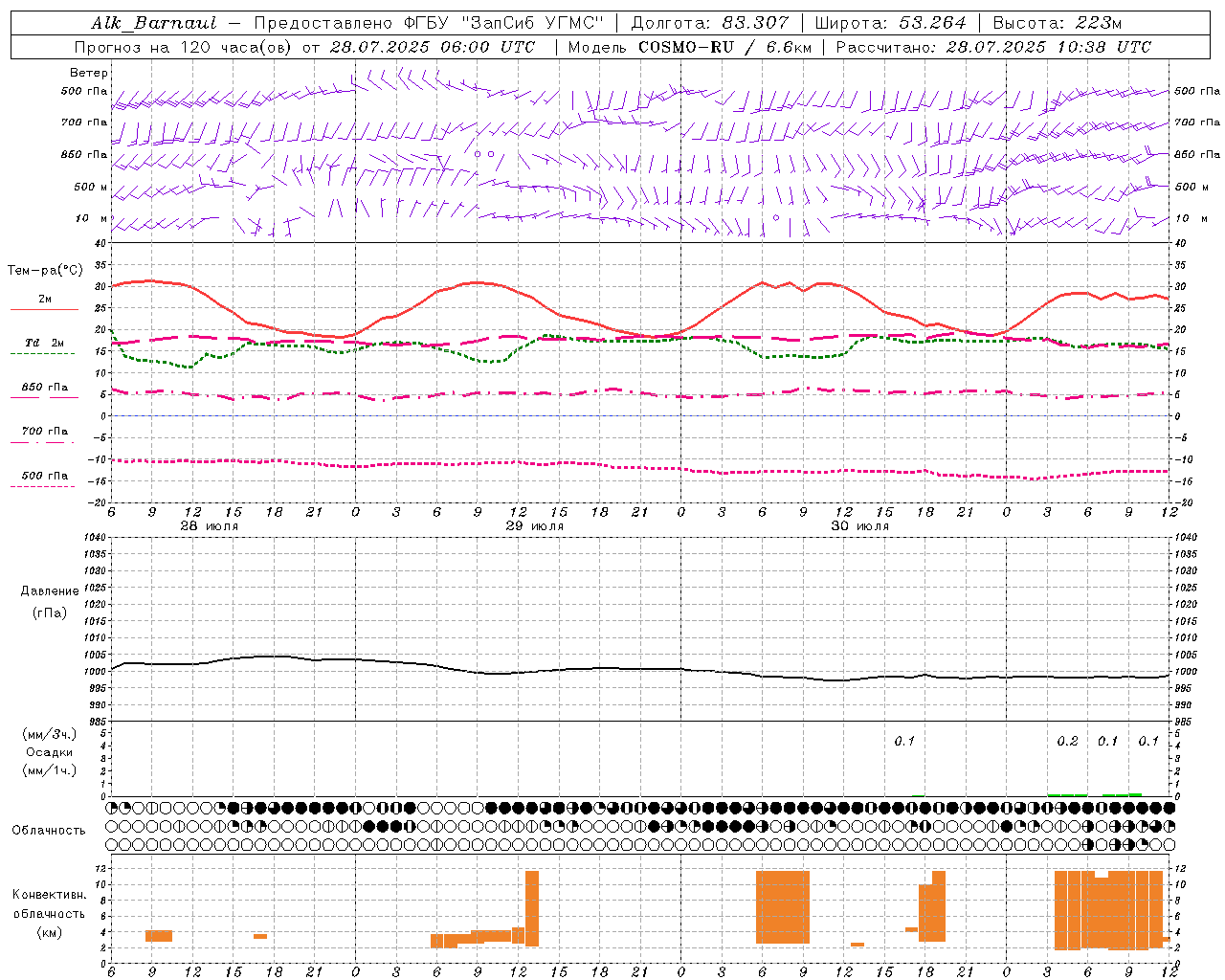
Task: Select the Тем-ра(°C) temperature panel label
Action: point(45,271)
